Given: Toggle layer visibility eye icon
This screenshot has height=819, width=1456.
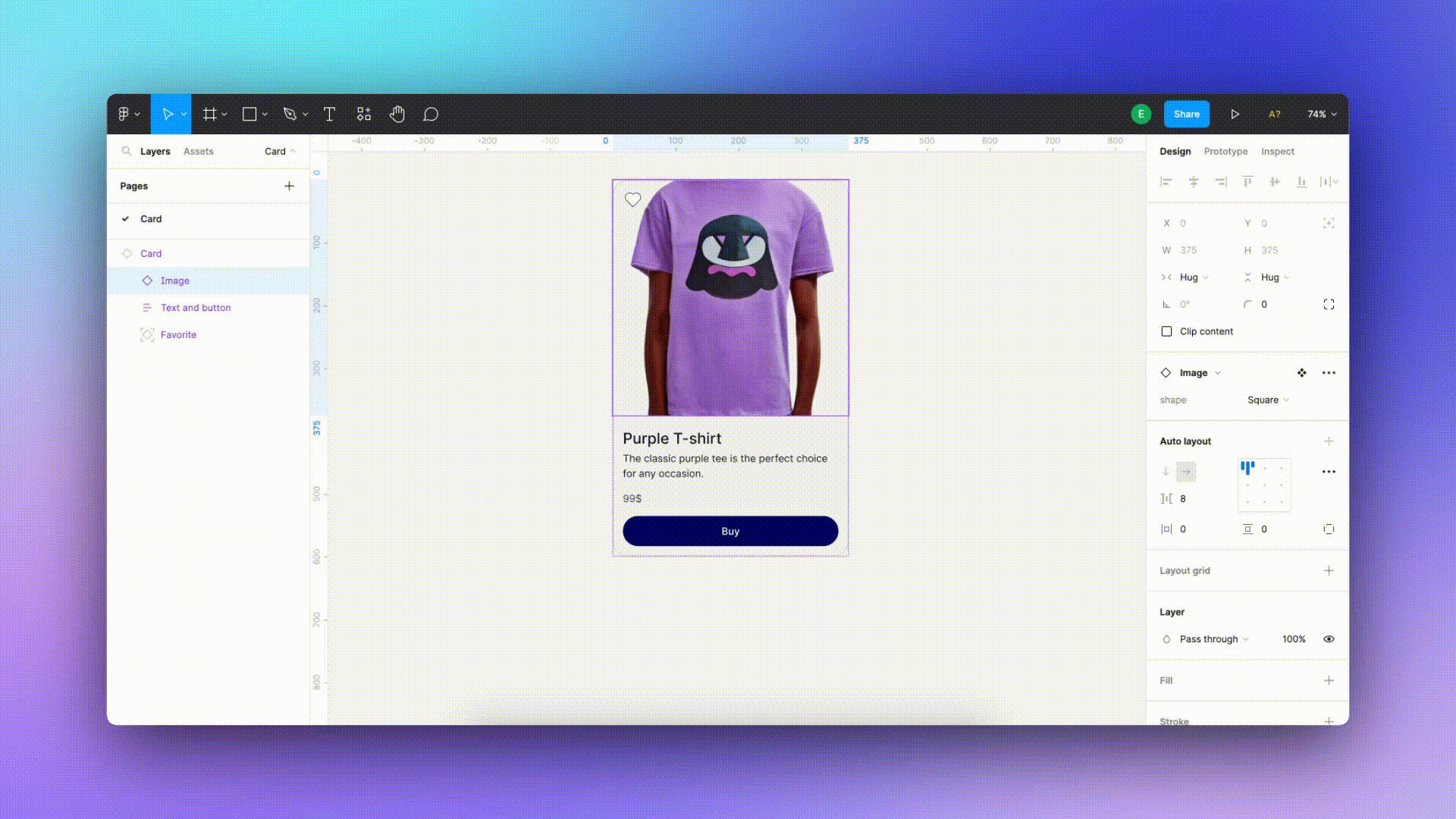Looking at the screenshot, I should click(1329, 639).
